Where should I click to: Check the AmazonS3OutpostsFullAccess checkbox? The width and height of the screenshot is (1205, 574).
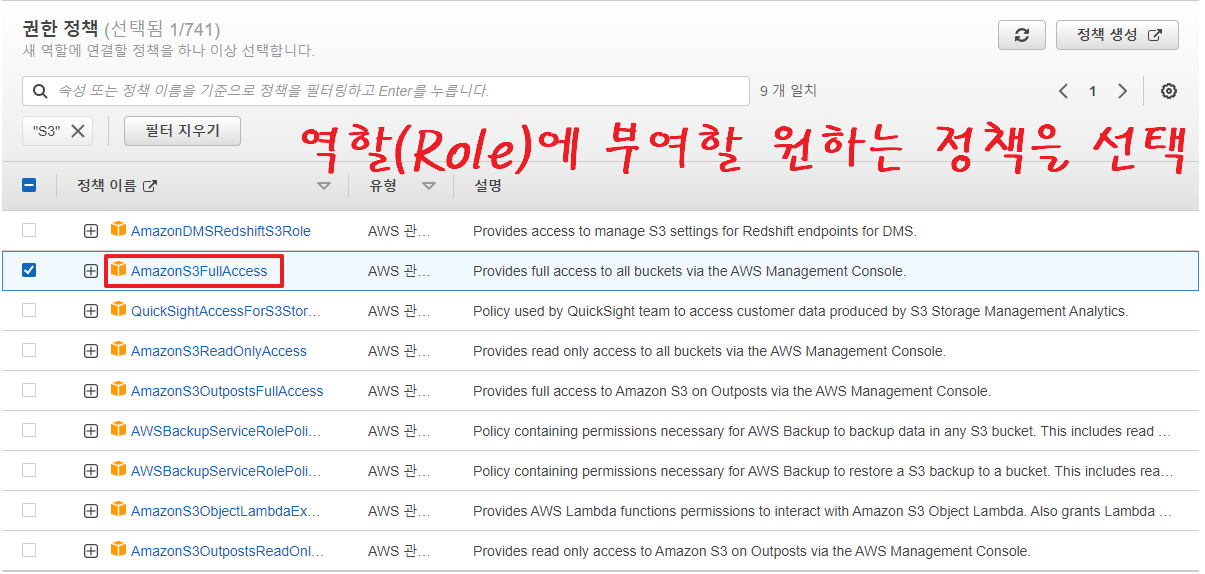click(x=29, y=390)
